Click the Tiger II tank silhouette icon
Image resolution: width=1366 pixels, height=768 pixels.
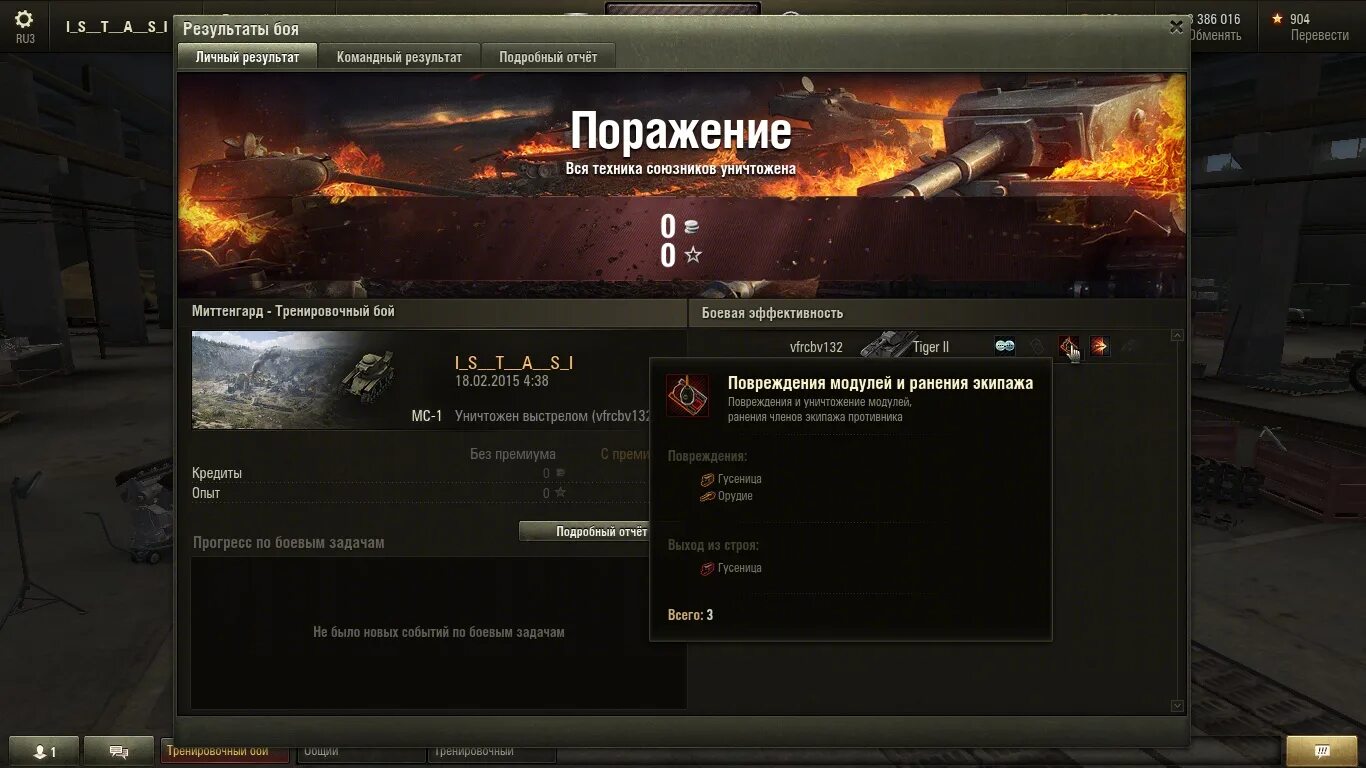884,346
